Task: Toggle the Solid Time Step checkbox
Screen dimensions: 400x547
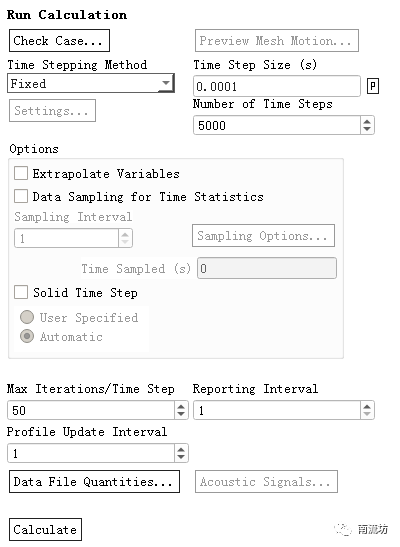Action: [21, 292]
